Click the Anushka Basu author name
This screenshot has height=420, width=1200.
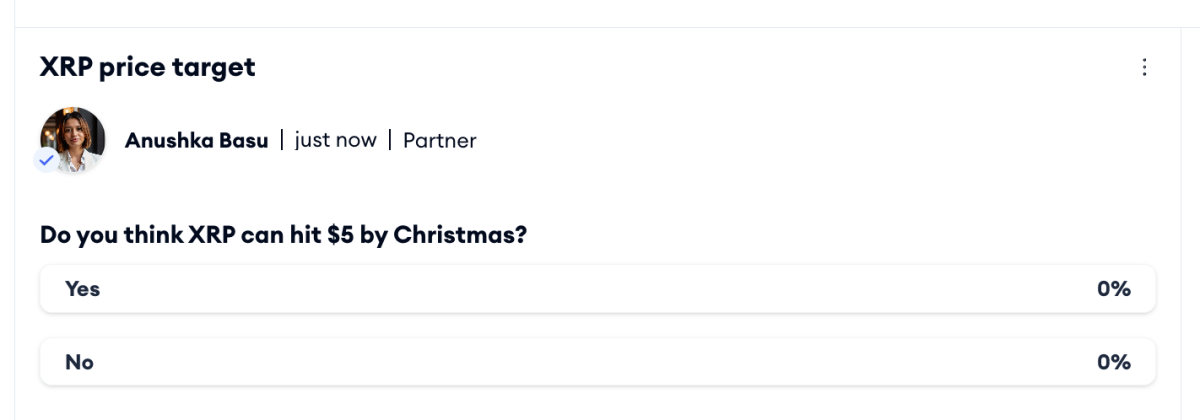pos(196,141)
